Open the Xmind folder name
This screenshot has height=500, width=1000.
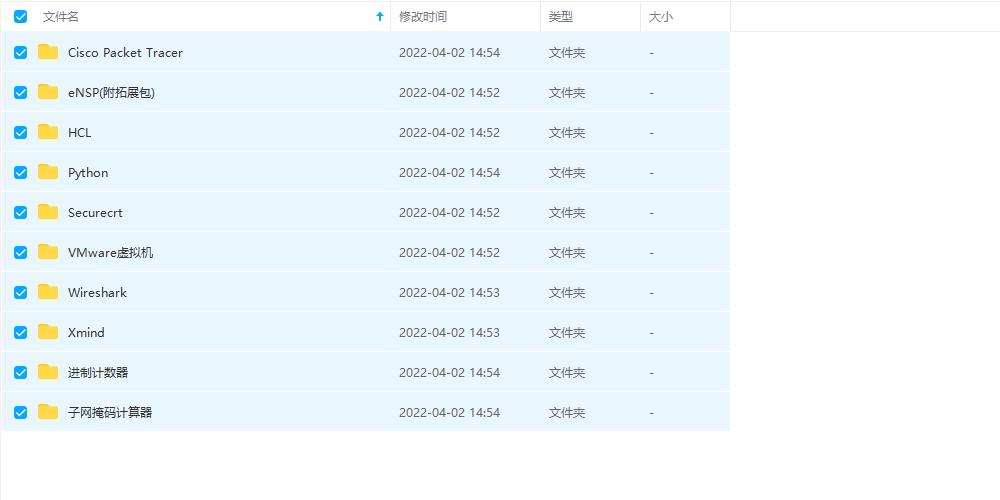(86, 333)
